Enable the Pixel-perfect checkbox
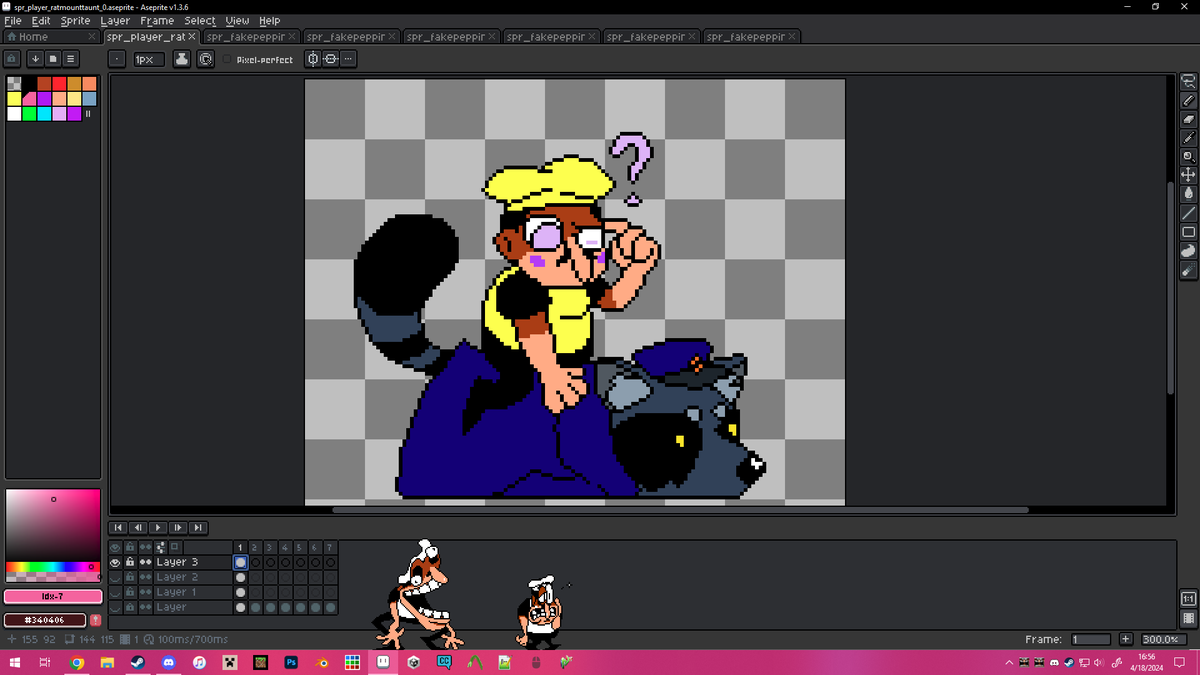This screenshot has height=675, width=1200. 228,59
